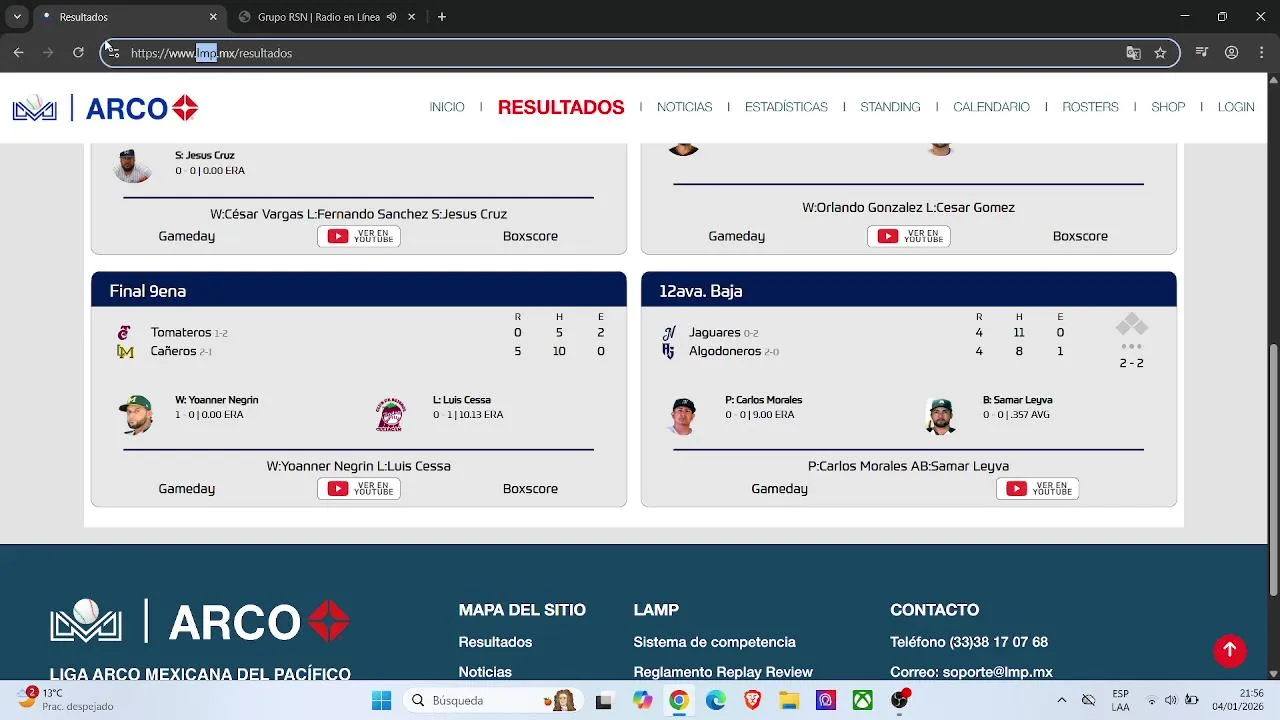Select the Resultados browser tab
The height and width of the screenshot is (720, 1280).
click(130, 17)
